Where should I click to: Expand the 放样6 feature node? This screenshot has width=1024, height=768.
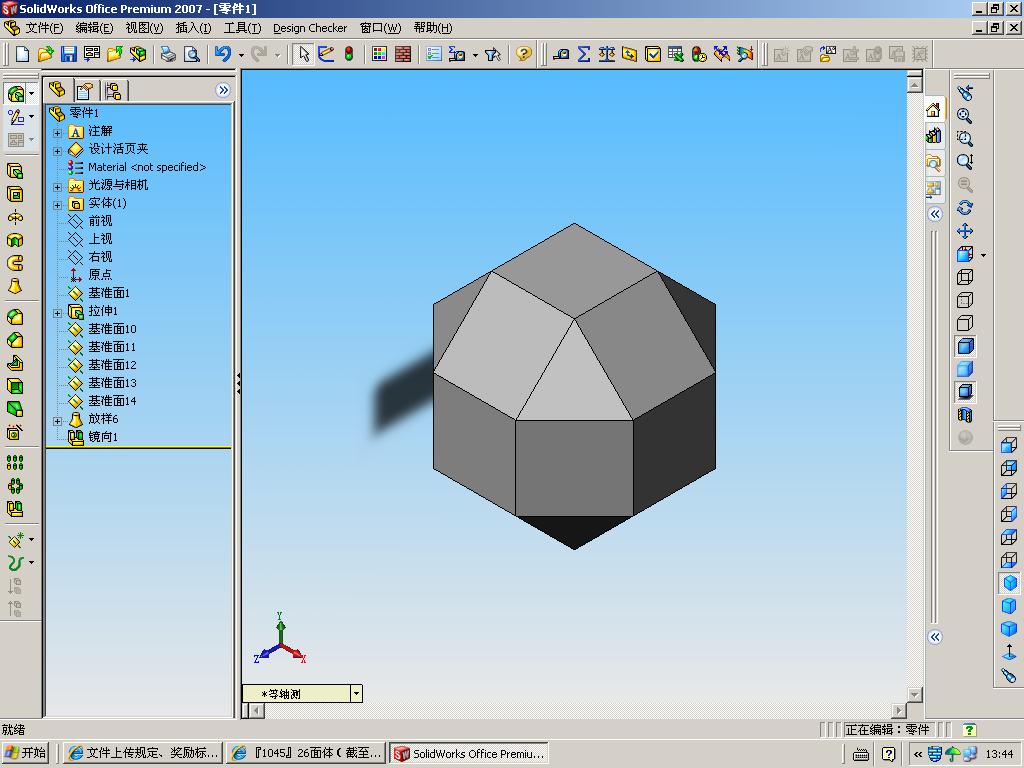[57, 421]
